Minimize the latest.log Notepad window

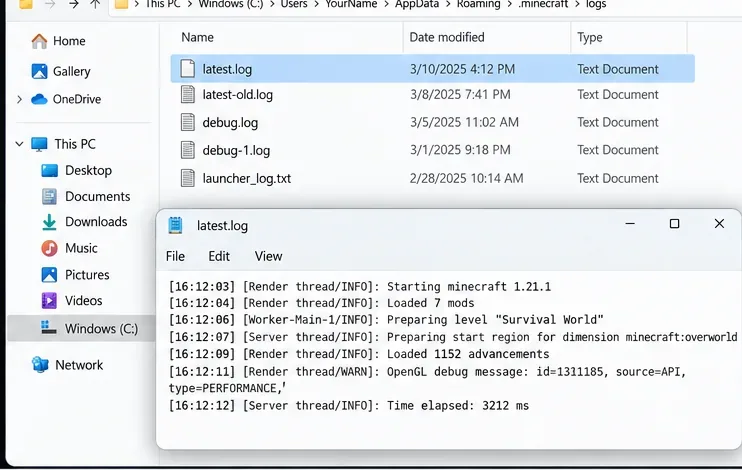(x=630, y=223)
